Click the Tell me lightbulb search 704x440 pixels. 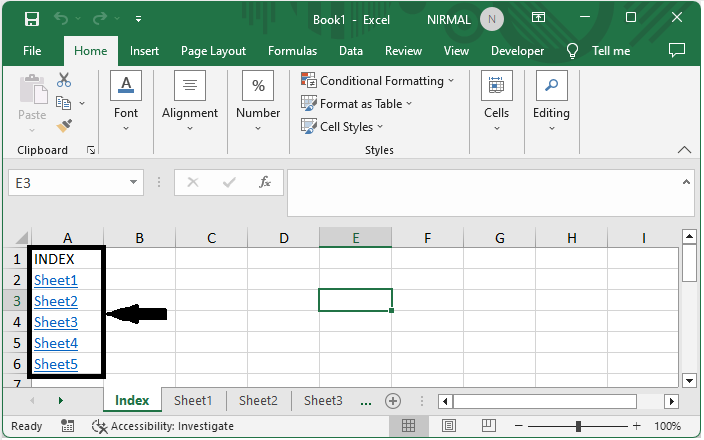572,51
